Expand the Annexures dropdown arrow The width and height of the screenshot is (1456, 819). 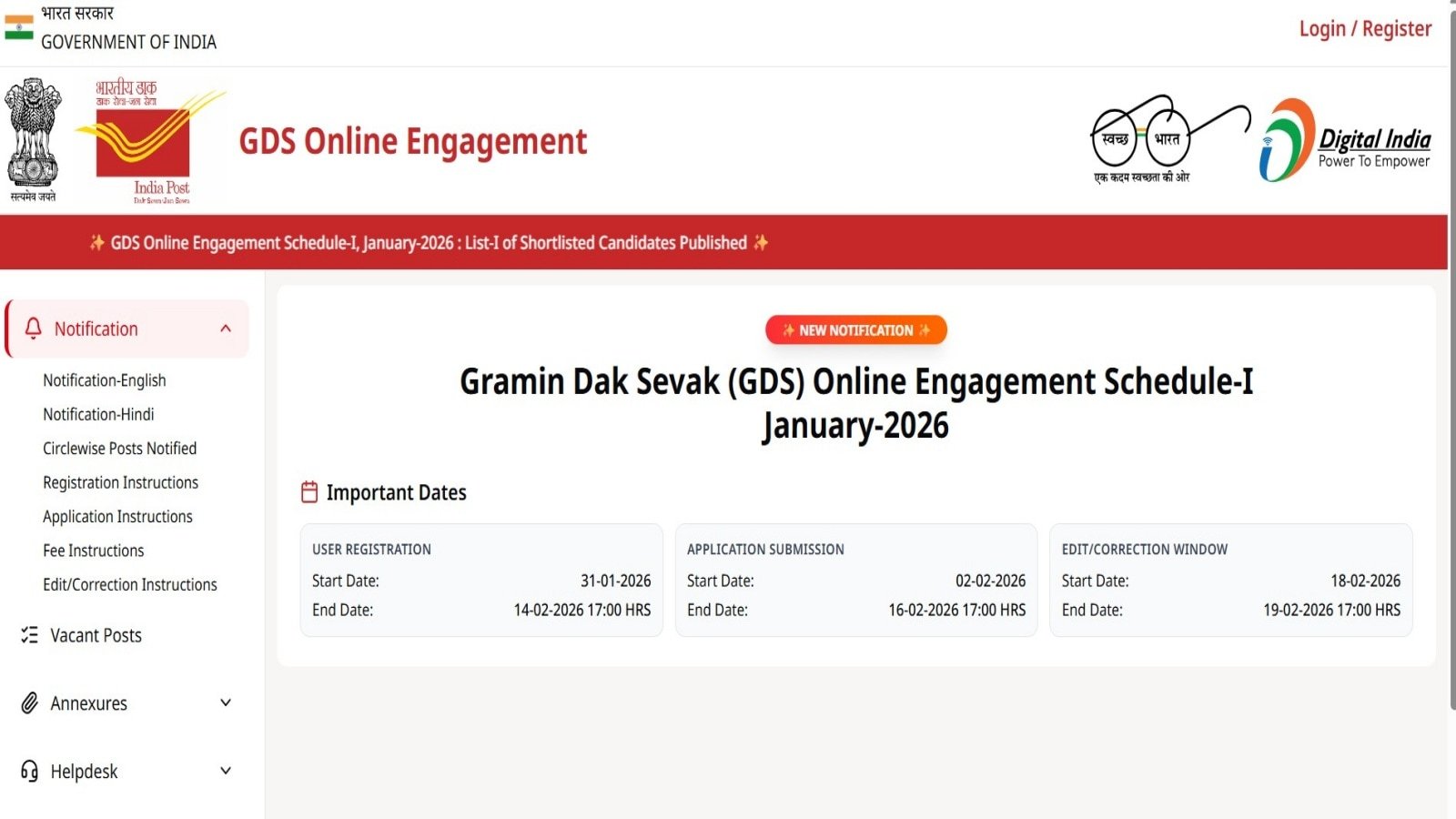pyautogui.click(x=226, y=703)
